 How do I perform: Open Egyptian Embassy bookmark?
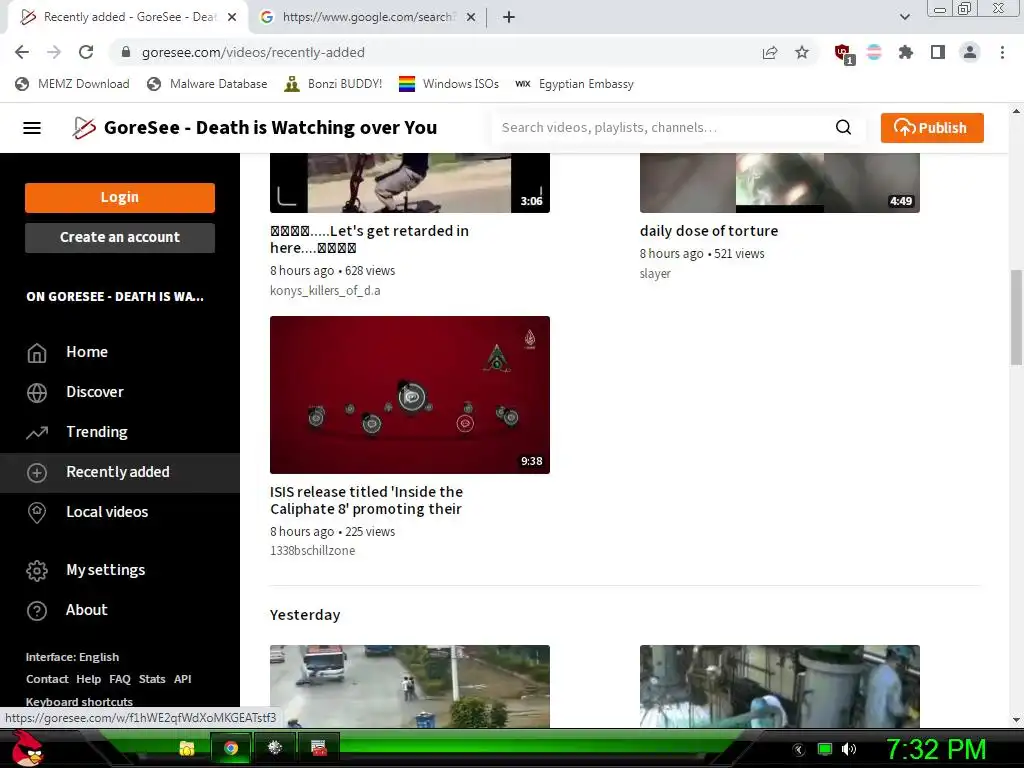pyautogui.click(x=574, y=84)
